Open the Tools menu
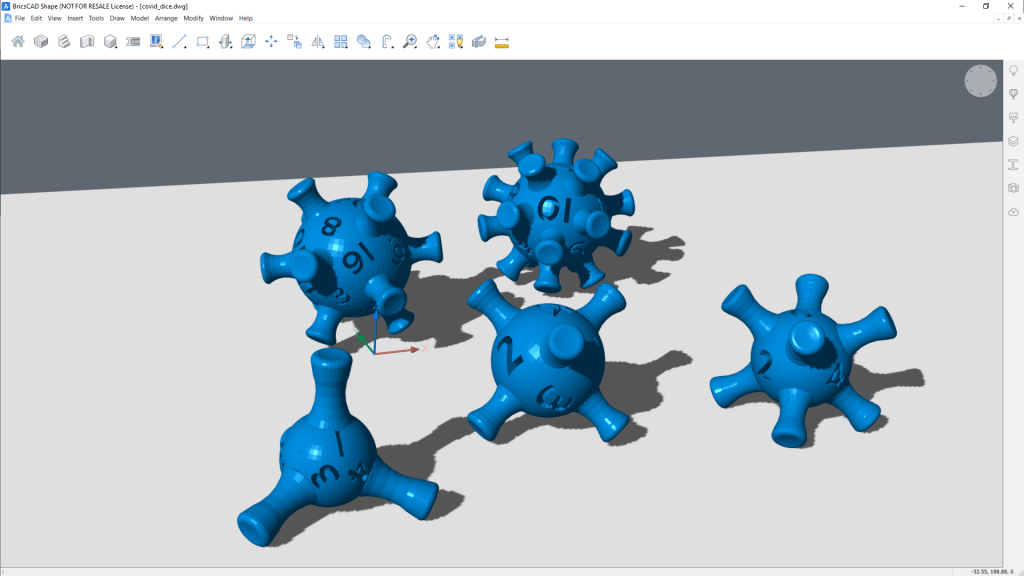Viewport: 1024px width, 576px height. tap(96, 18)
